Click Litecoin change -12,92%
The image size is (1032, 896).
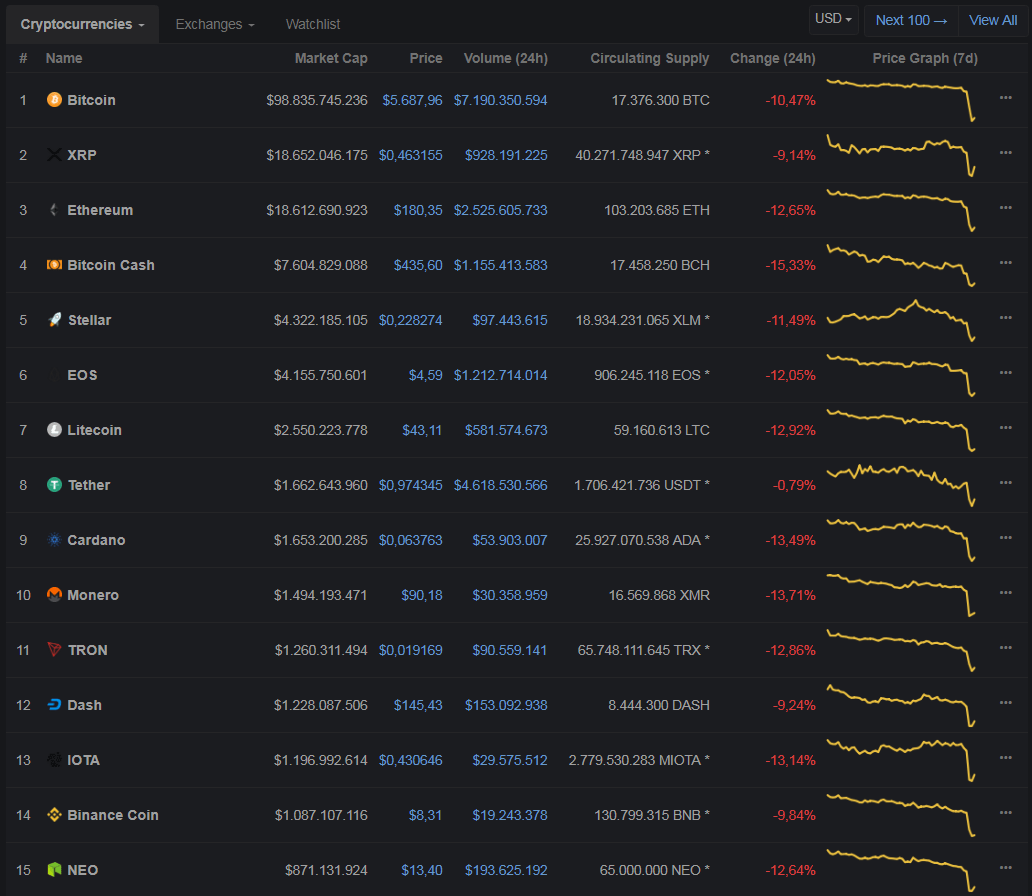(x=790, y=430)
